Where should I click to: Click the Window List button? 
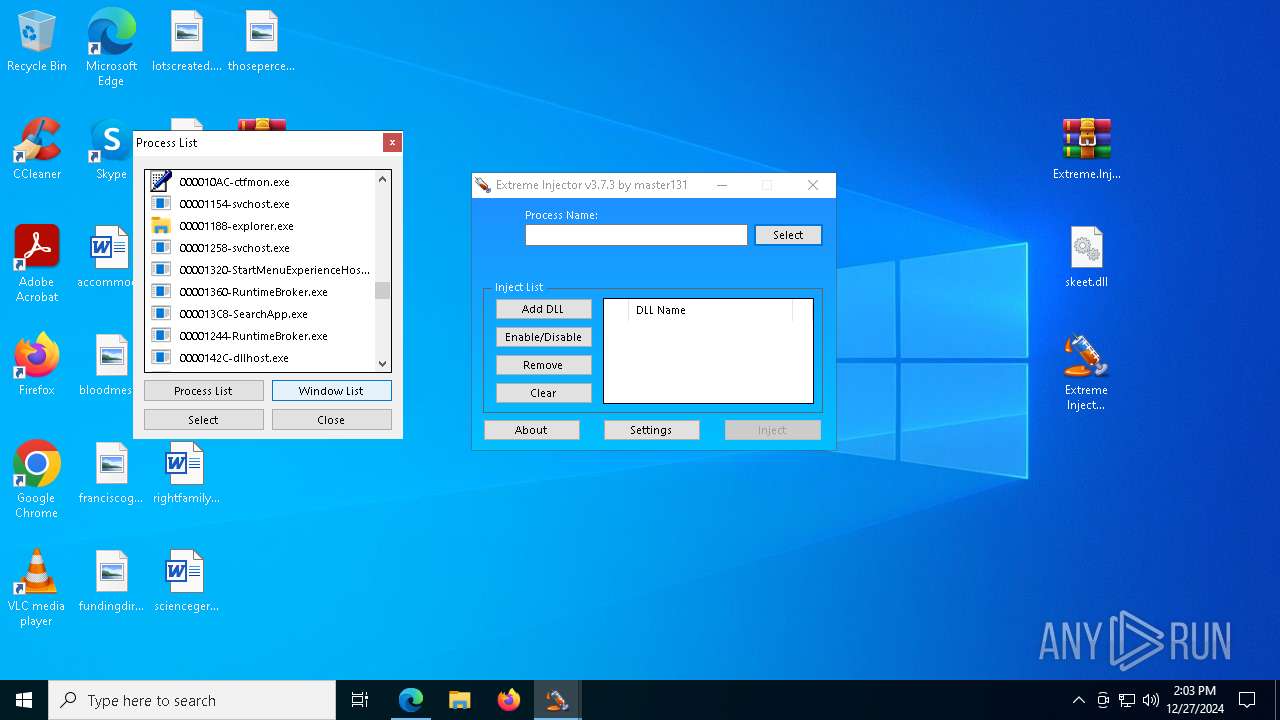[x=331, y=391]
